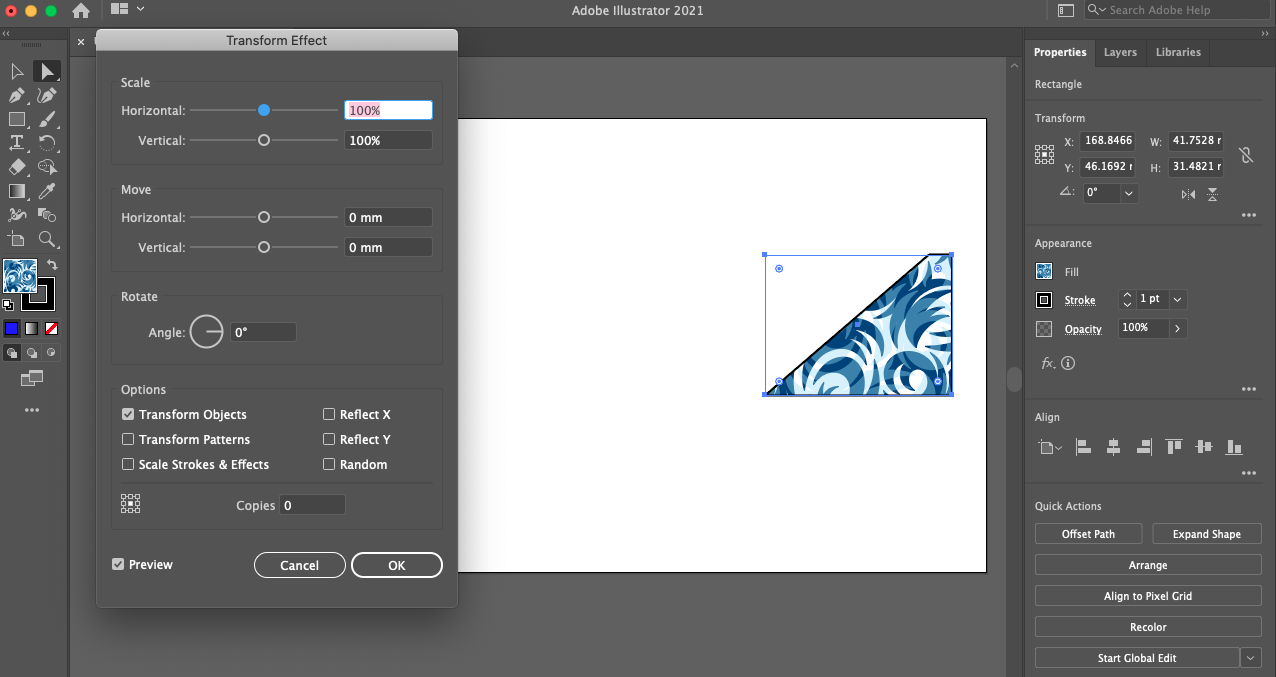This screenshot has width=1276, height=677.
Task: Switch to the Libraries tab
Action: point(1178,52)
